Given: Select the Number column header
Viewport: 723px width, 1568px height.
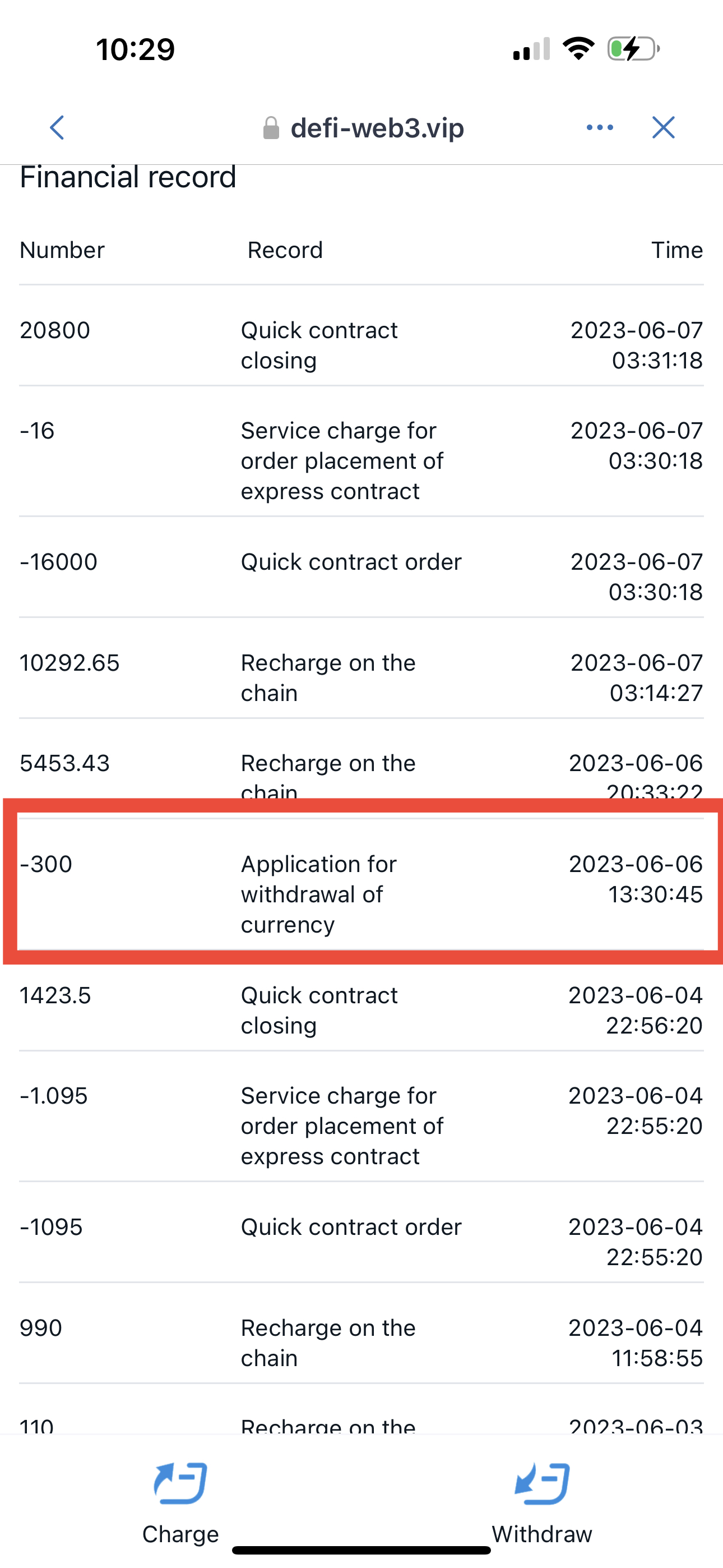Looking at the screenshot, I should point(62,250).
